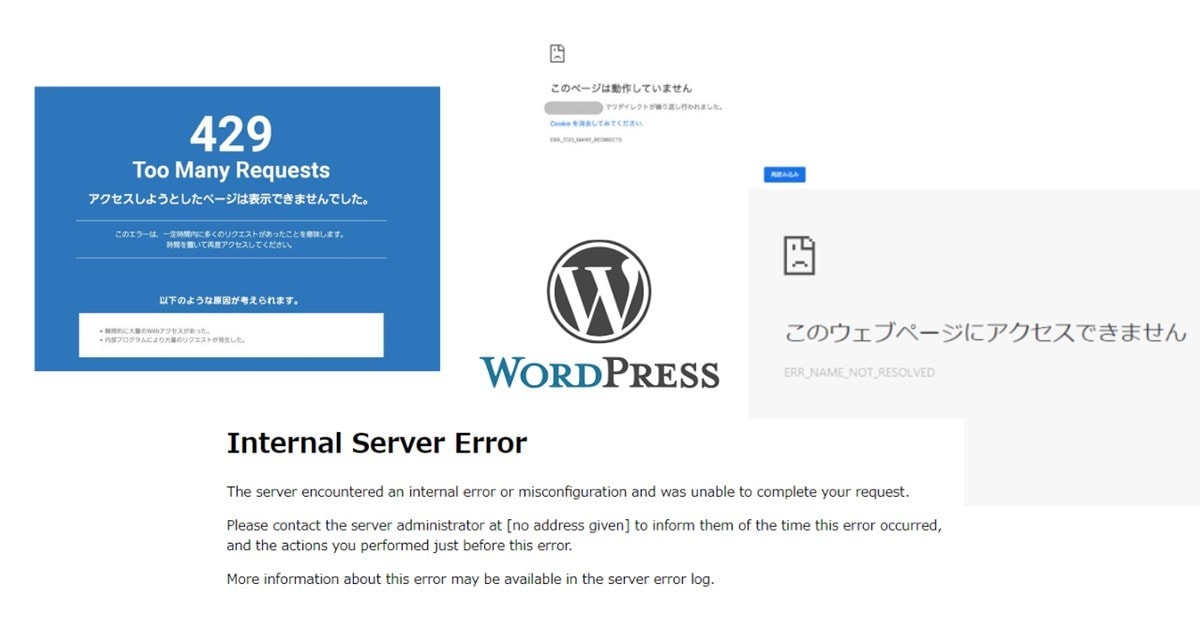Click the WordPress circular W logo
Viewport: 1200px width, 628px height.
click(598, 291)
